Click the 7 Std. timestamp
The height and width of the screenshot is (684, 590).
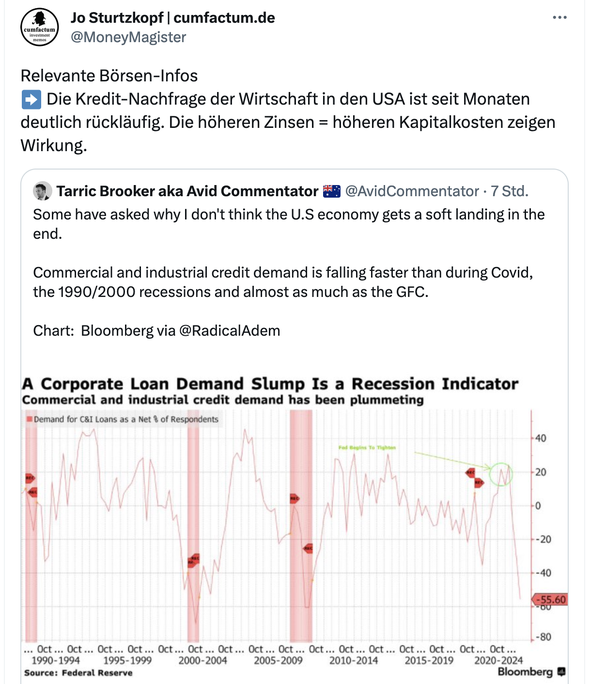(509, 191)
